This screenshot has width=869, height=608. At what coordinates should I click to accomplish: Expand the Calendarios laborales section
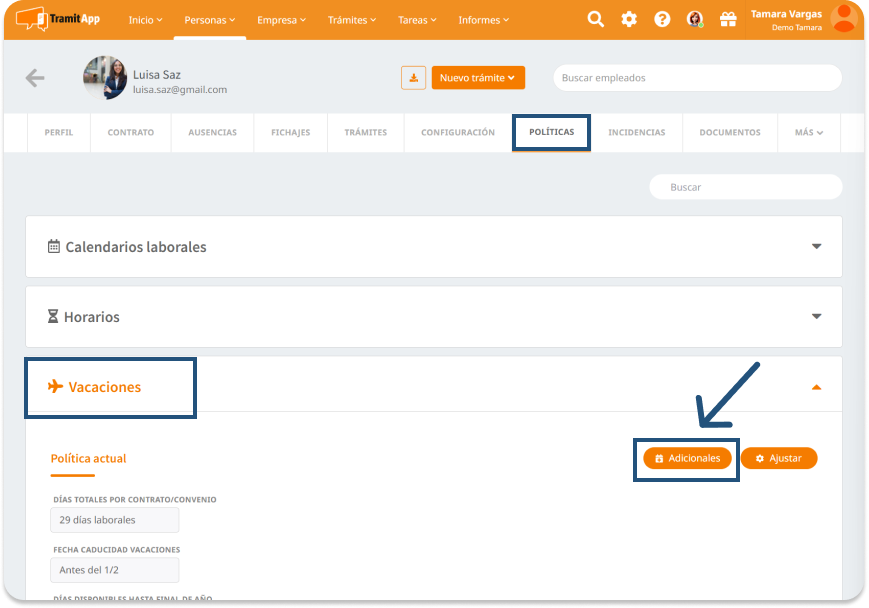click(816, 246)
